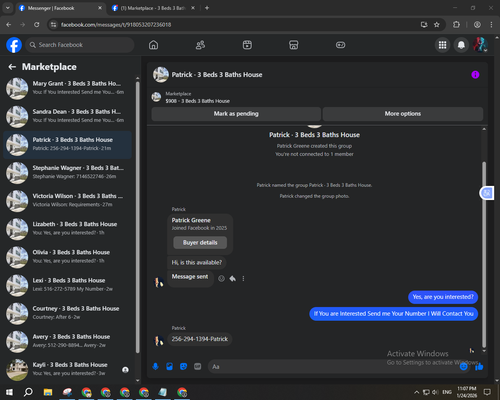Image resolution: width=500 pixels, height=400 pixels.
Task: Bookmark this page with star icon
Action: tap(437, 25)
